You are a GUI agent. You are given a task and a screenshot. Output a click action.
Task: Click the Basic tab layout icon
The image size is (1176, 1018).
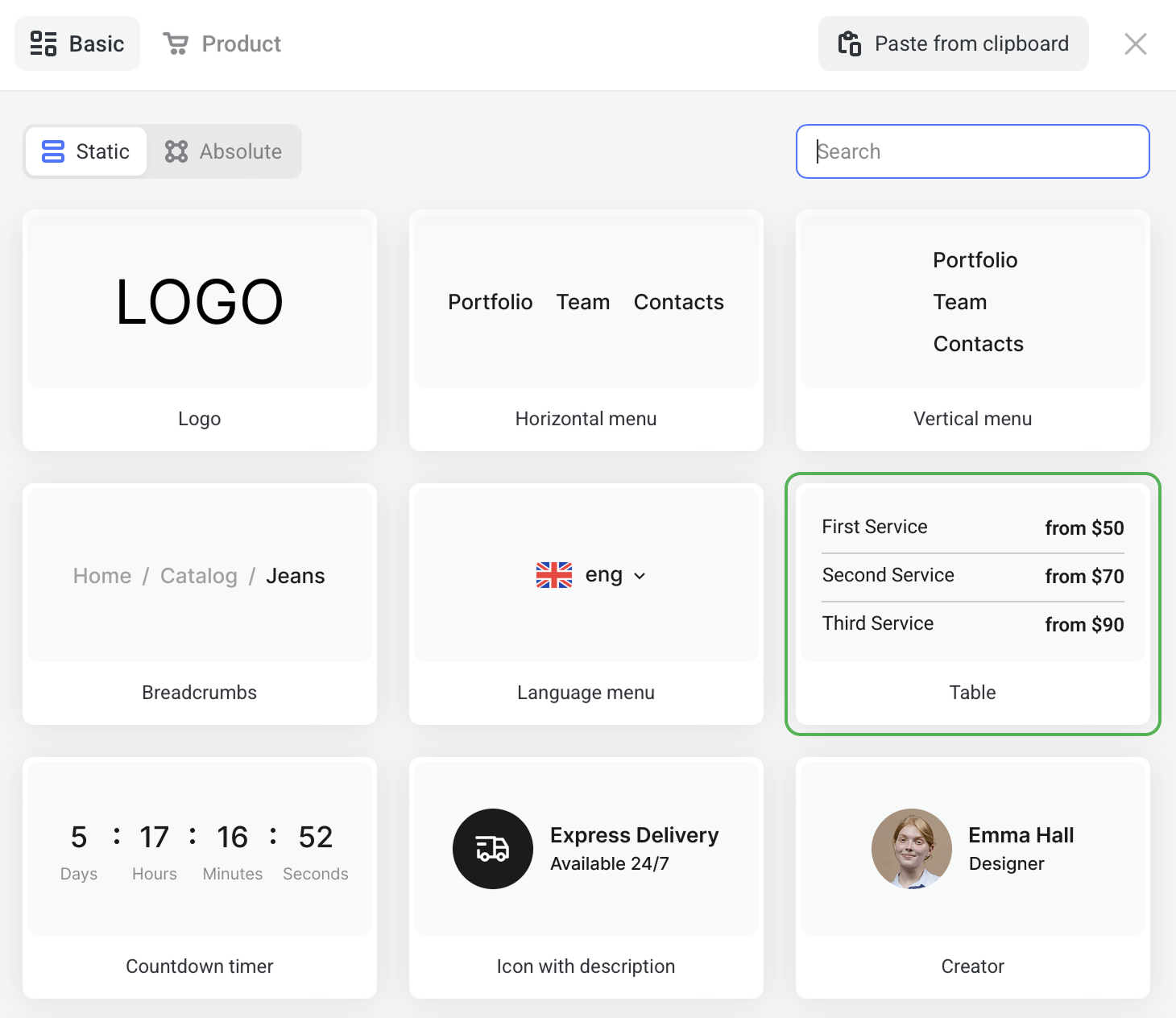43,43
